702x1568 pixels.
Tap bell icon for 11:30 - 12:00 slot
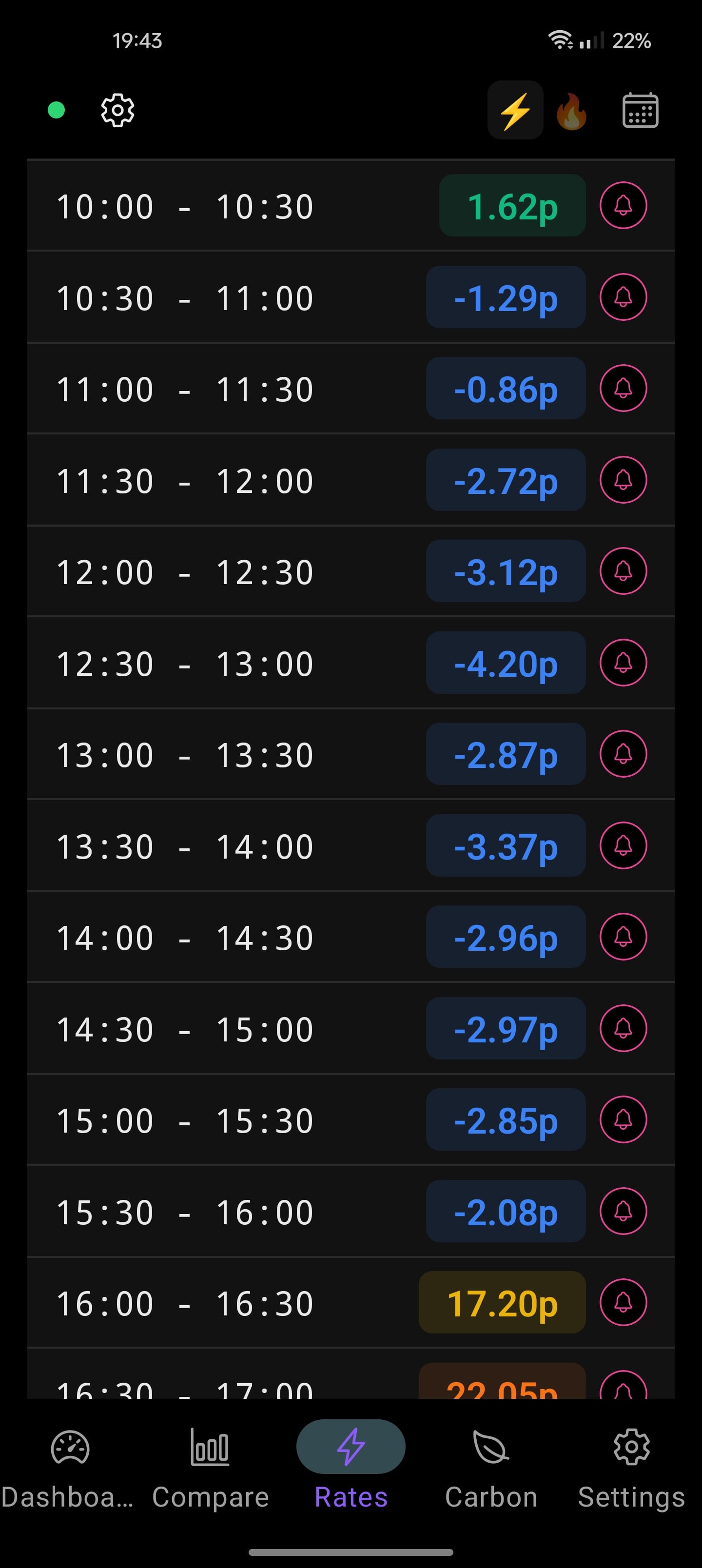(x=623, y=480)
